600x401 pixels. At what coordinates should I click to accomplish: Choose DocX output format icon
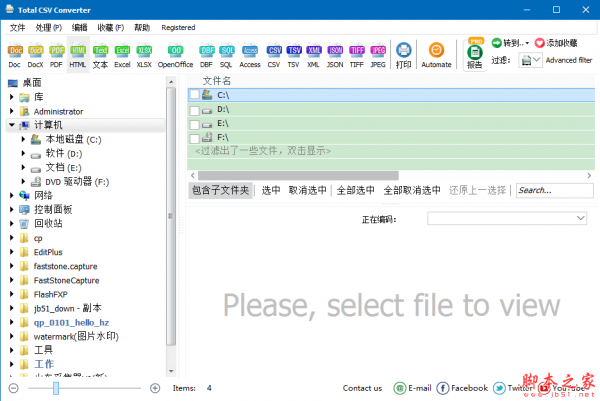(36, 55)
